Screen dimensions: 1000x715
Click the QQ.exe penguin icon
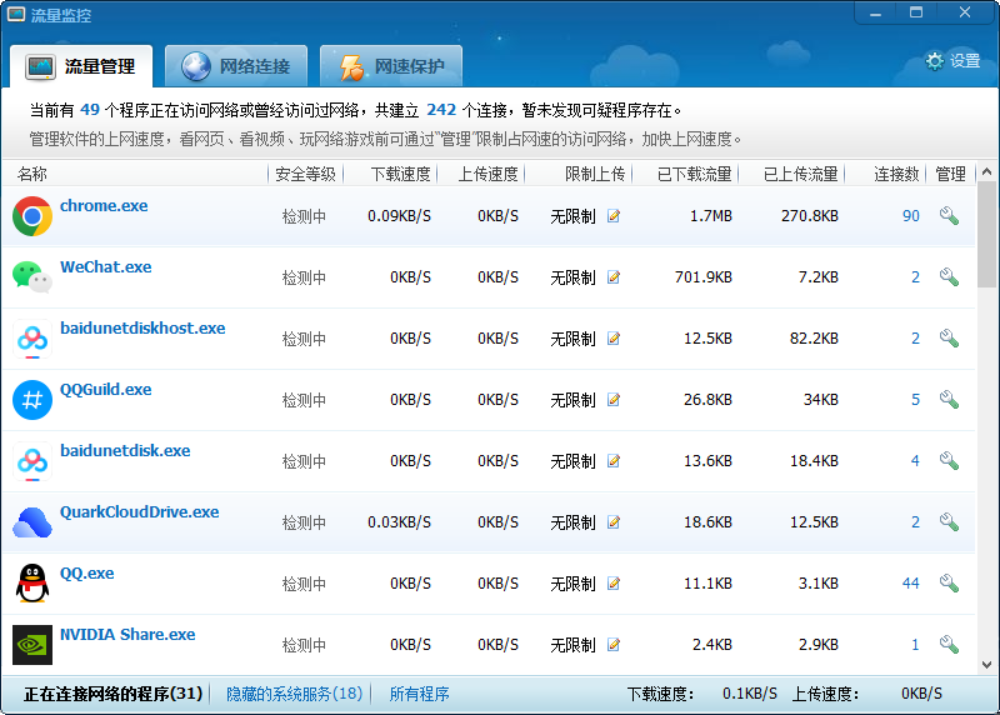point(32,583)
